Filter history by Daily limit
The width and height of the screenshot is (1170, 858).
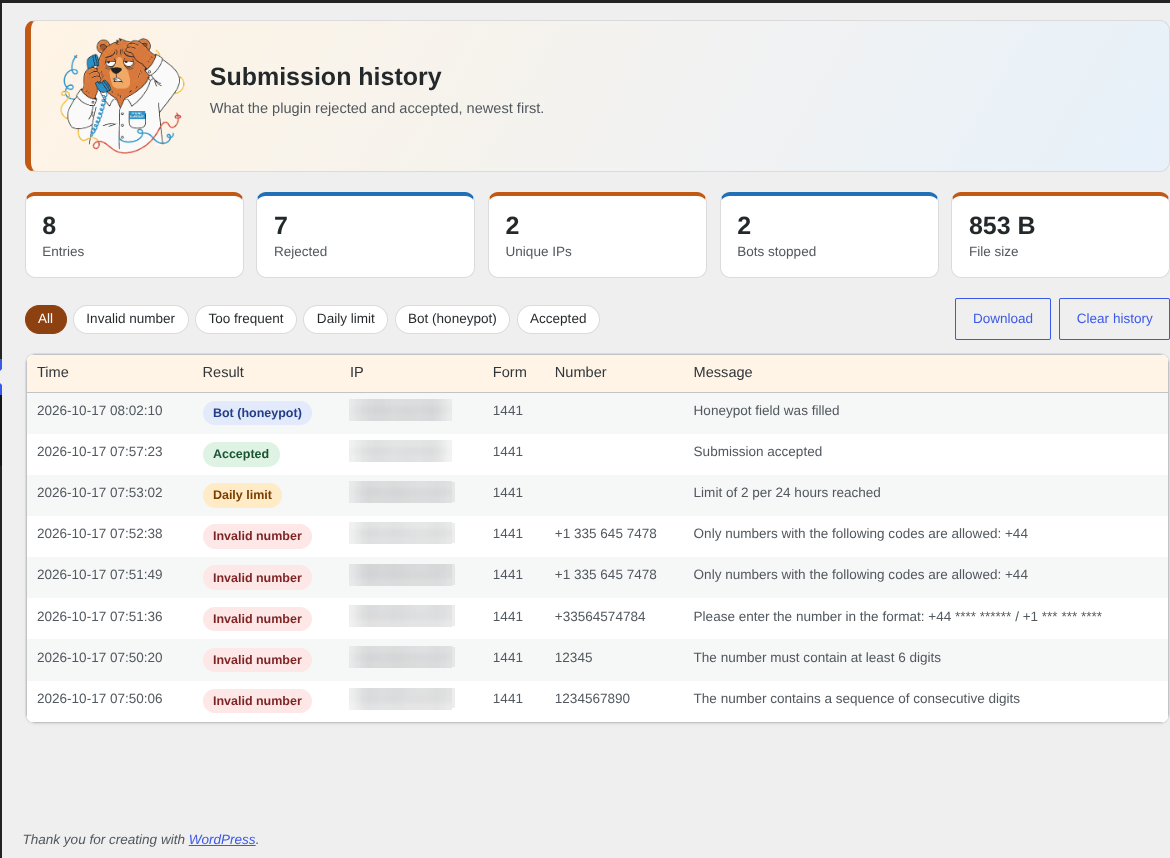(345, 319)
